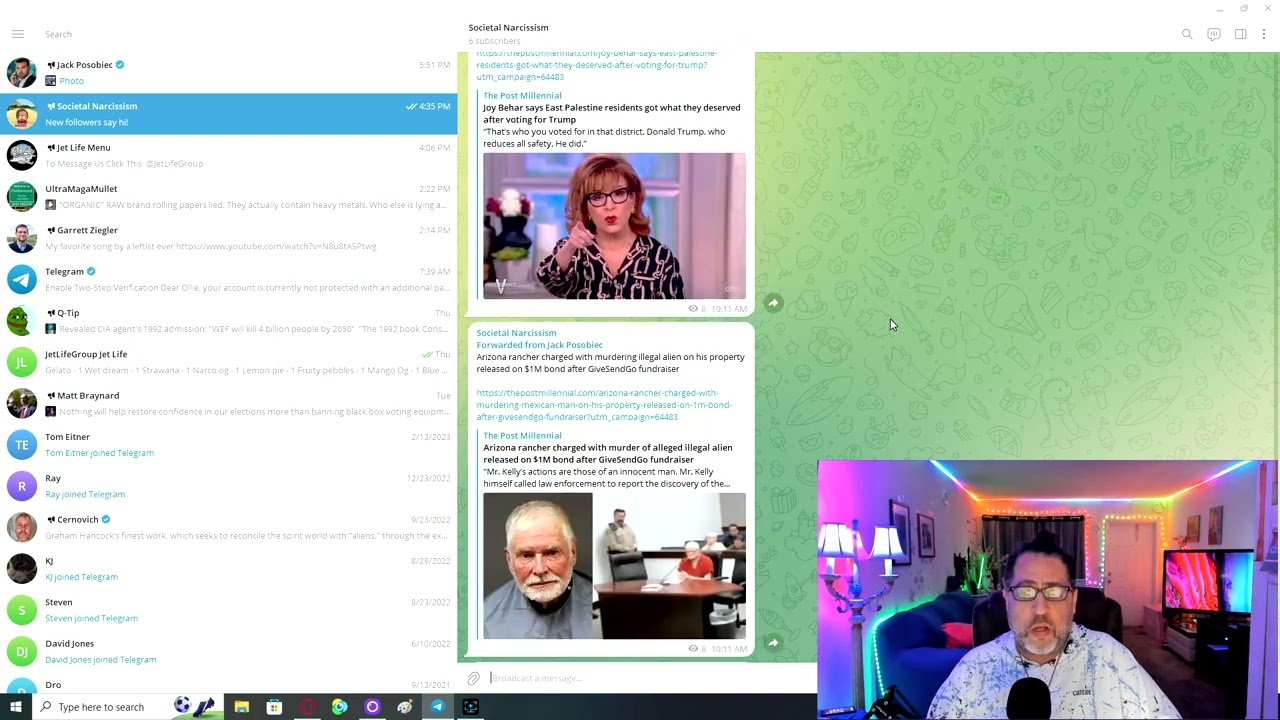The image size is (1280, 720).
Task: Open the Joy Behar thepostmillennial.com URL
Action: [596, 65]
